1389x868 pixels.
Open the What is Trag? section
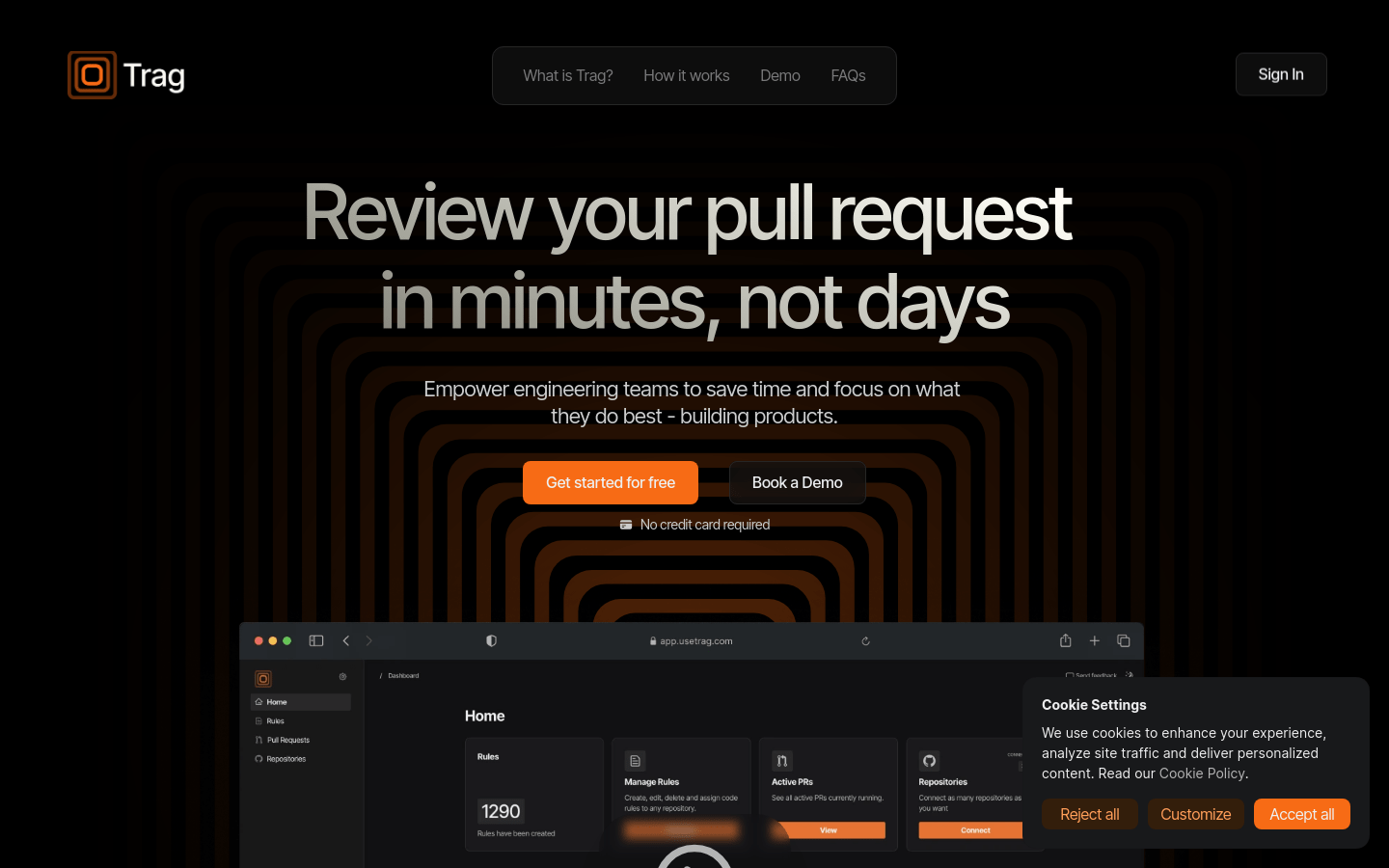click(568, 75)
